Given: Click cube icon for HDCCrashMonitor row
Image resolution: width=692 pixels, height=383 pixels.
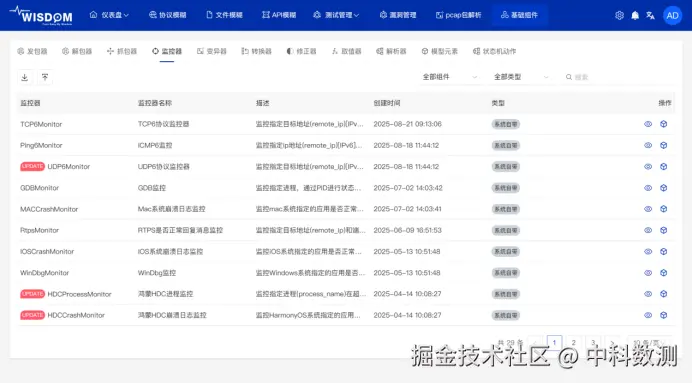Looking at the screenshot, I should 663,315.
